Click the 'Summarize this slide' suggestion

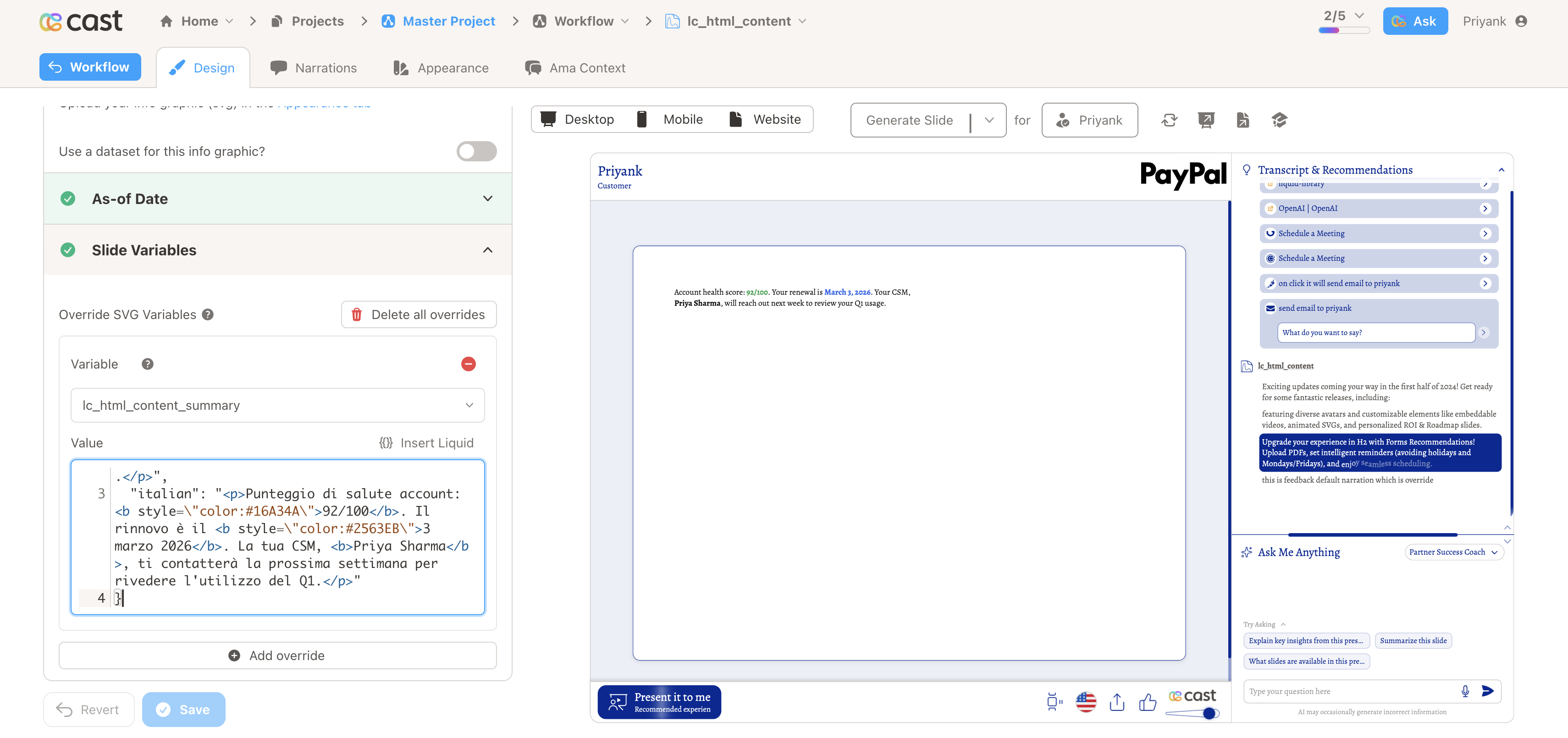[1413, 641]
